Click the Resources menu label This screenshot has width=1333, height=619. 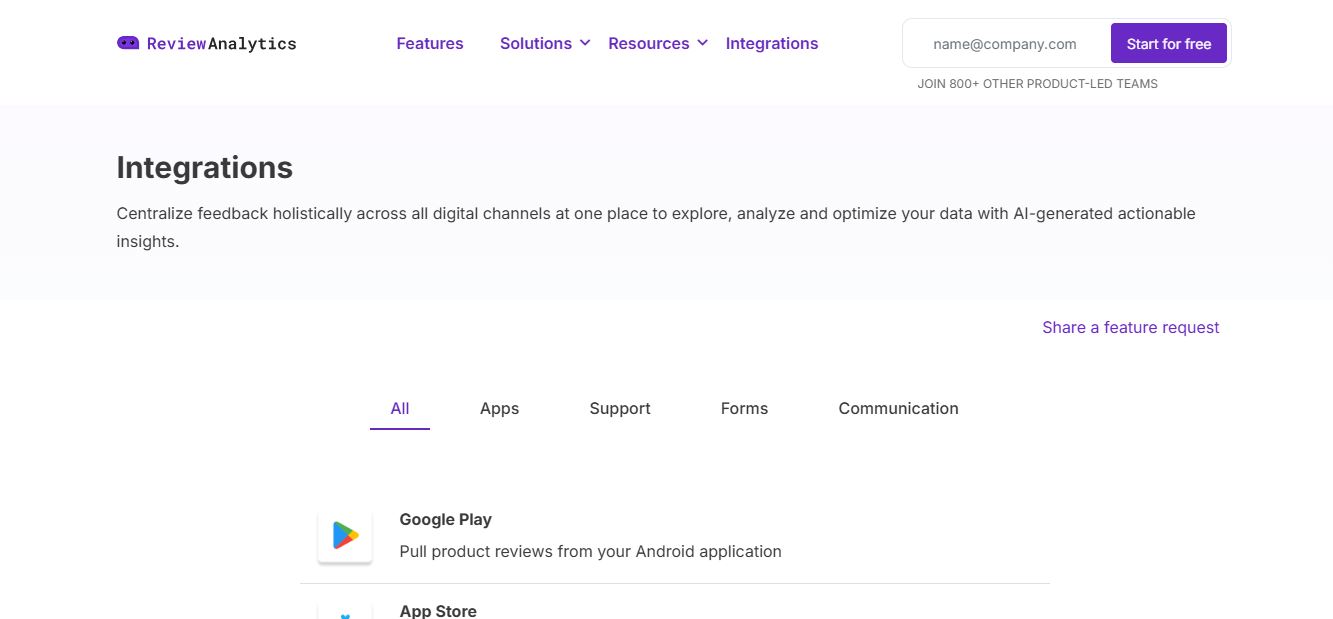pos(649,43)
